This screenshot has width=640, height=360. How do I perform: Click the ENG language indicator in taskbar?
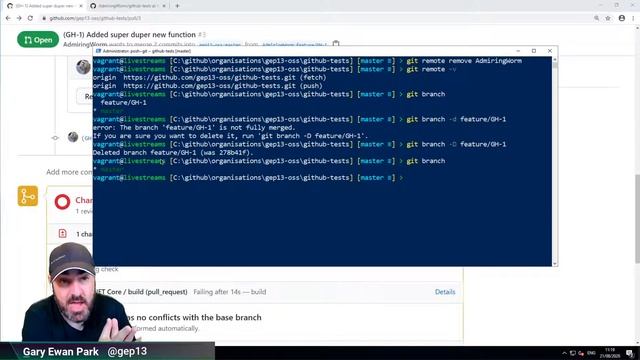click(x=591, y=353)
